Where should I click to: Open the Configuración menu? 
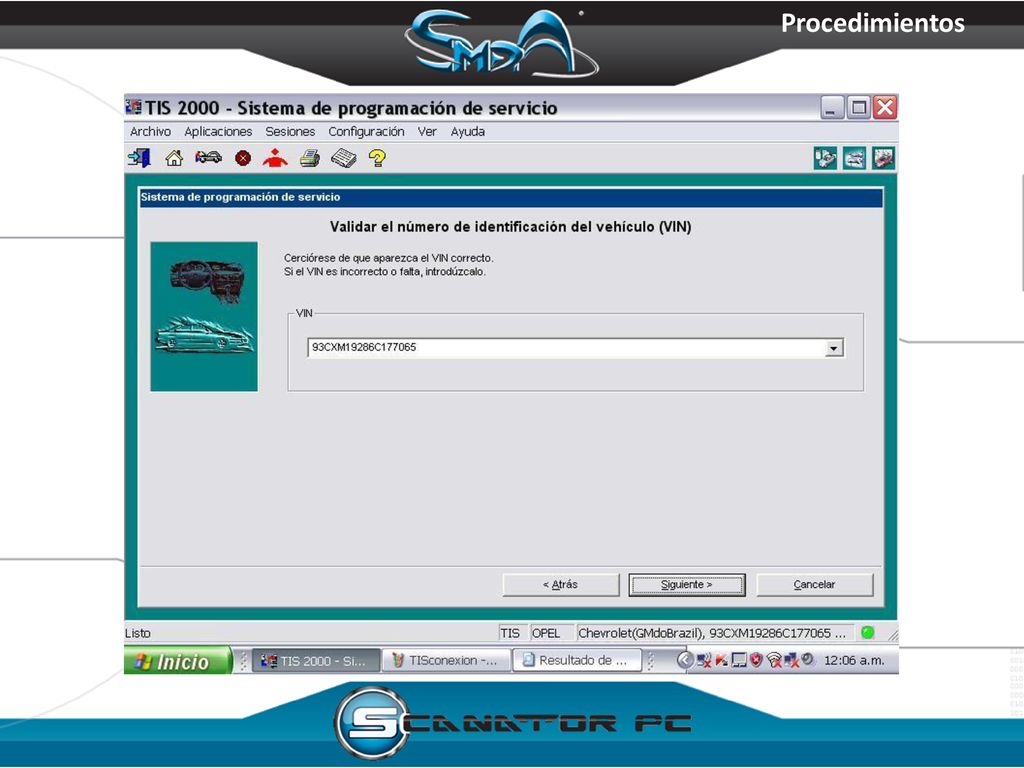366,131
